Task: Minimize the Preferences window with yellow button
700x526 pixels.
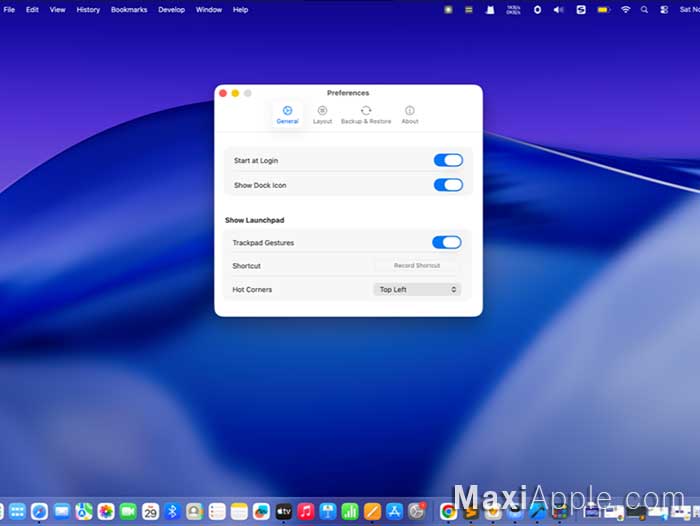Action: (x=235, y=93)
